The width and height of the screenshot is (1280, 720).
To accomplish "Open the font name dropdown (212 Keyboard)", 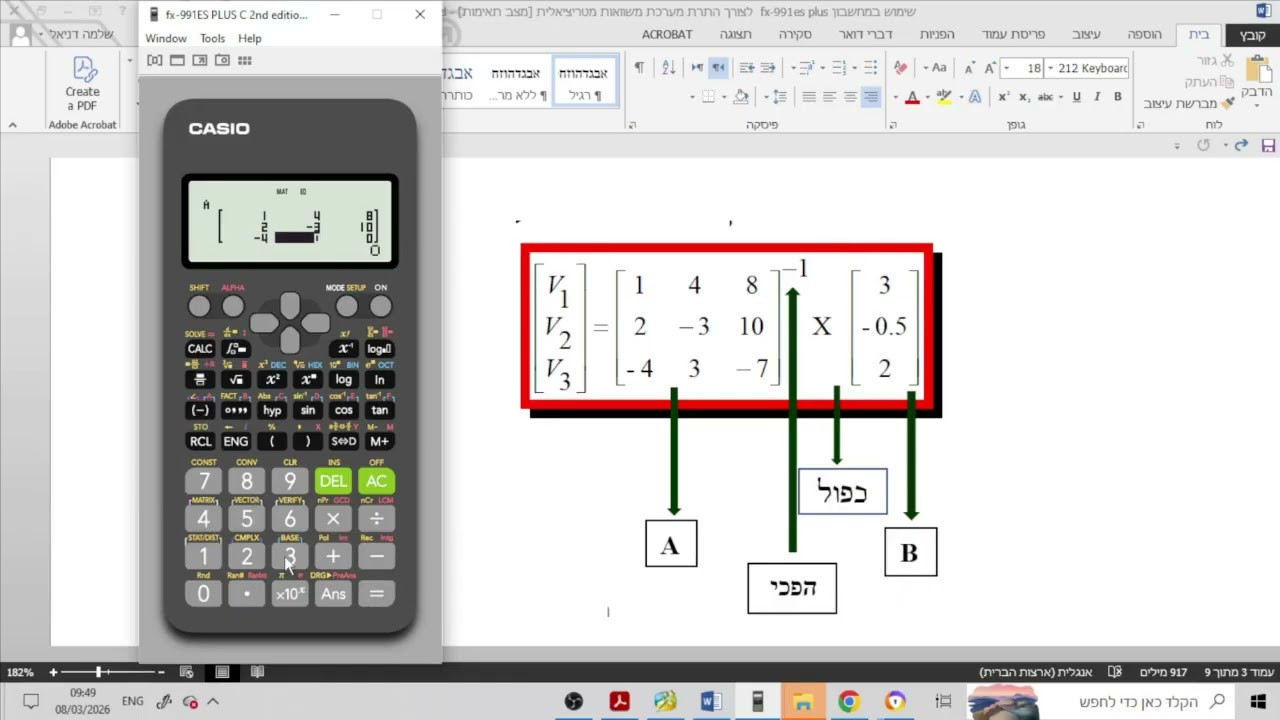I will click(1050, 68).
